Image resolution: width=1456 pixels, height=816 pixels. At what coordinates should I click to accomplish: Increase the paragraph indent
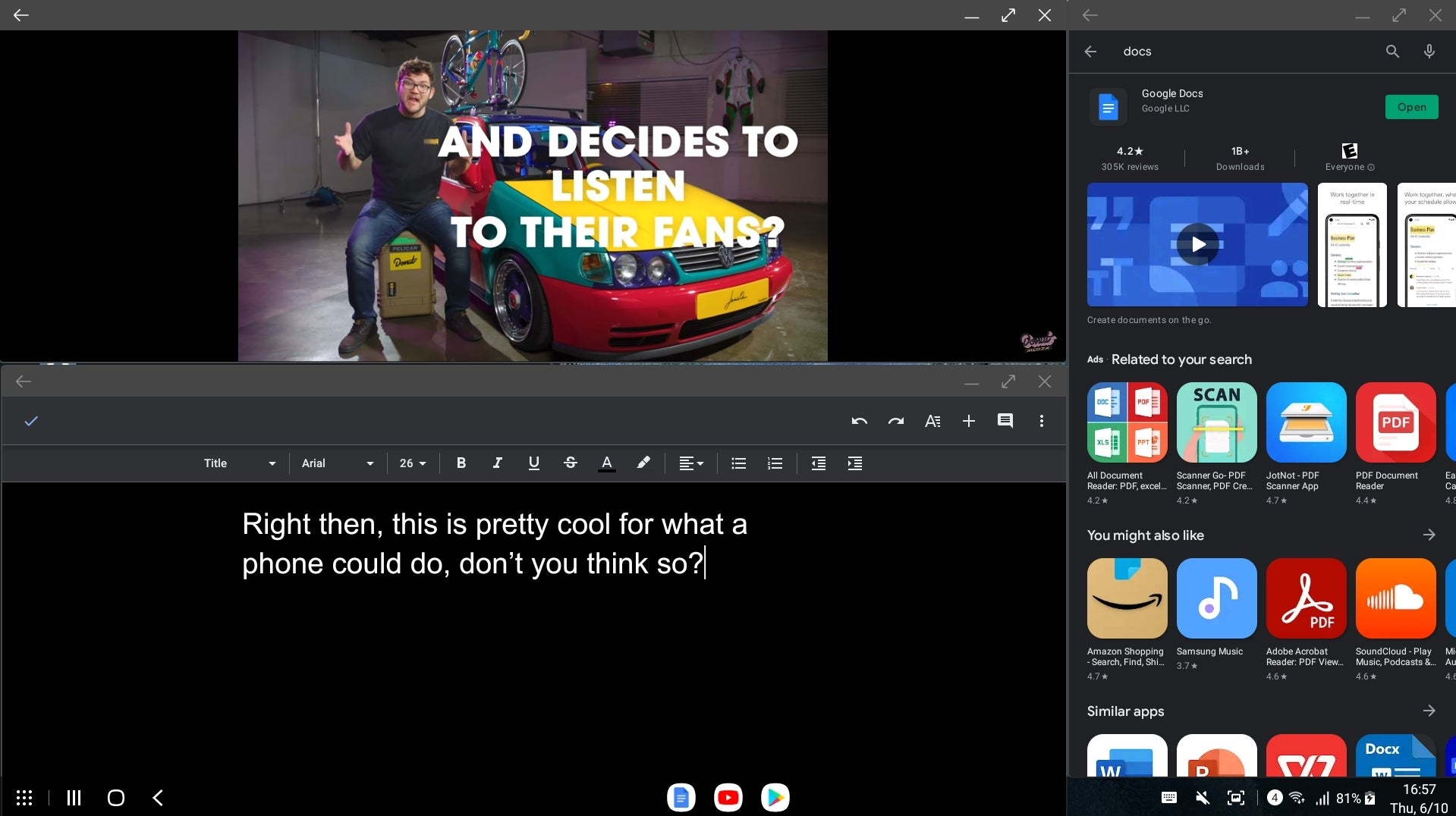pyautogui.click(x=854, y=463)
